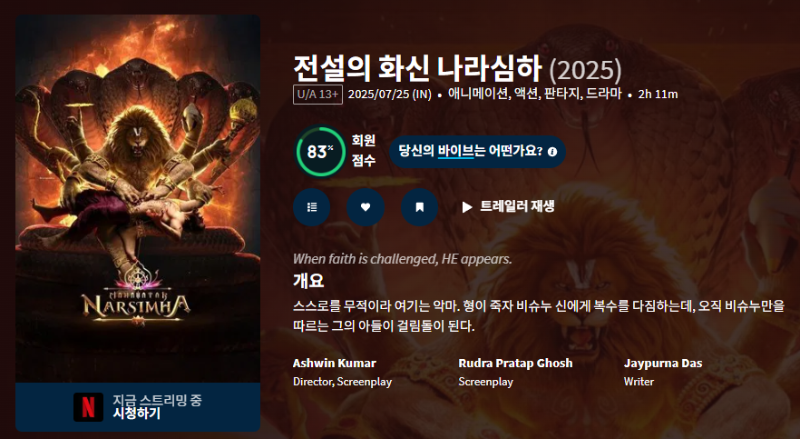Select the 드라마 genre link
The height and width of the screenshot is (439, 800).
[604, 94]
